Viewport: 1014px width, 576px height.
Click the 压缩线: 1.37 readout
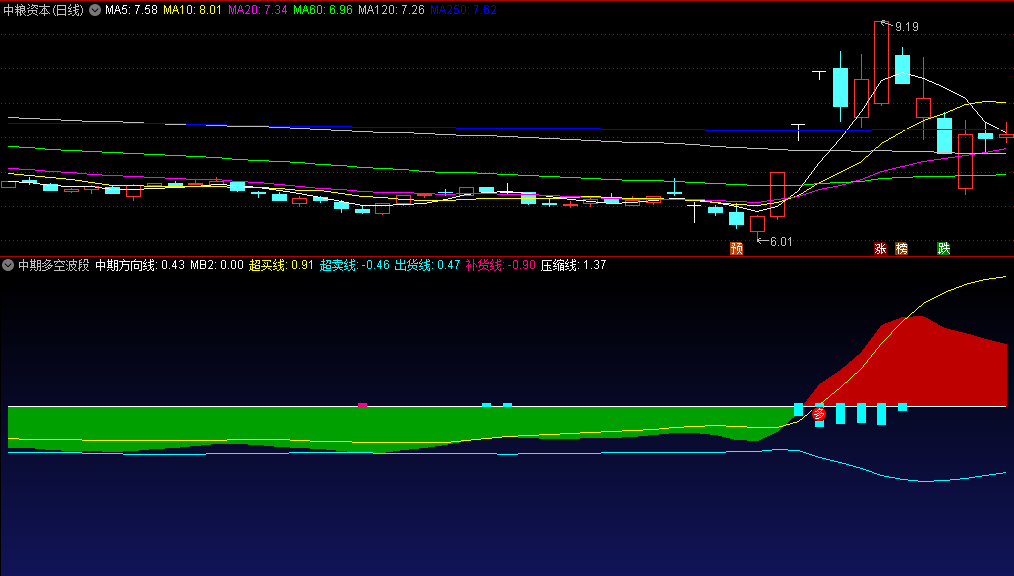click(x=574, y=265)
